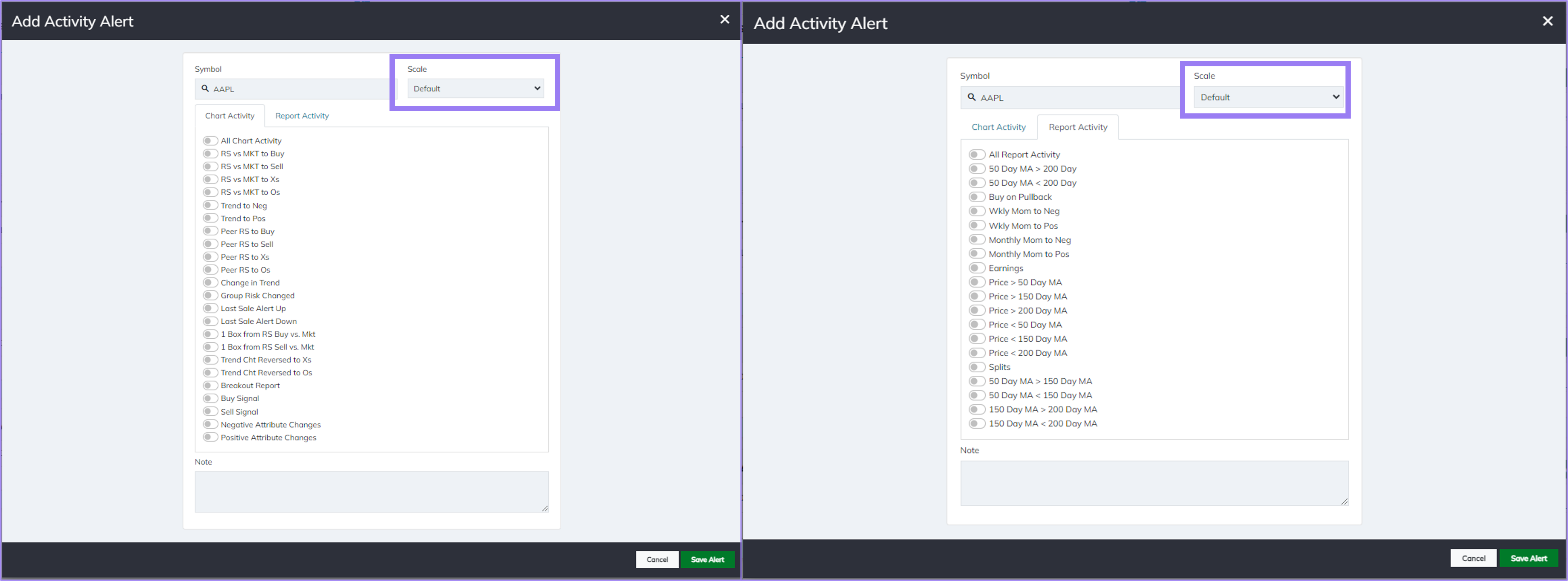Switch to Report Activity tab in left dialog
This screenshot has width=1568, height=581.
coord(302,116)
